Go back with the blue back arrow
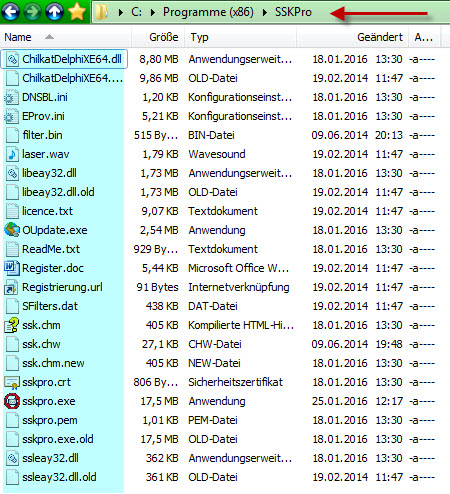 click(x=11, y=12)
